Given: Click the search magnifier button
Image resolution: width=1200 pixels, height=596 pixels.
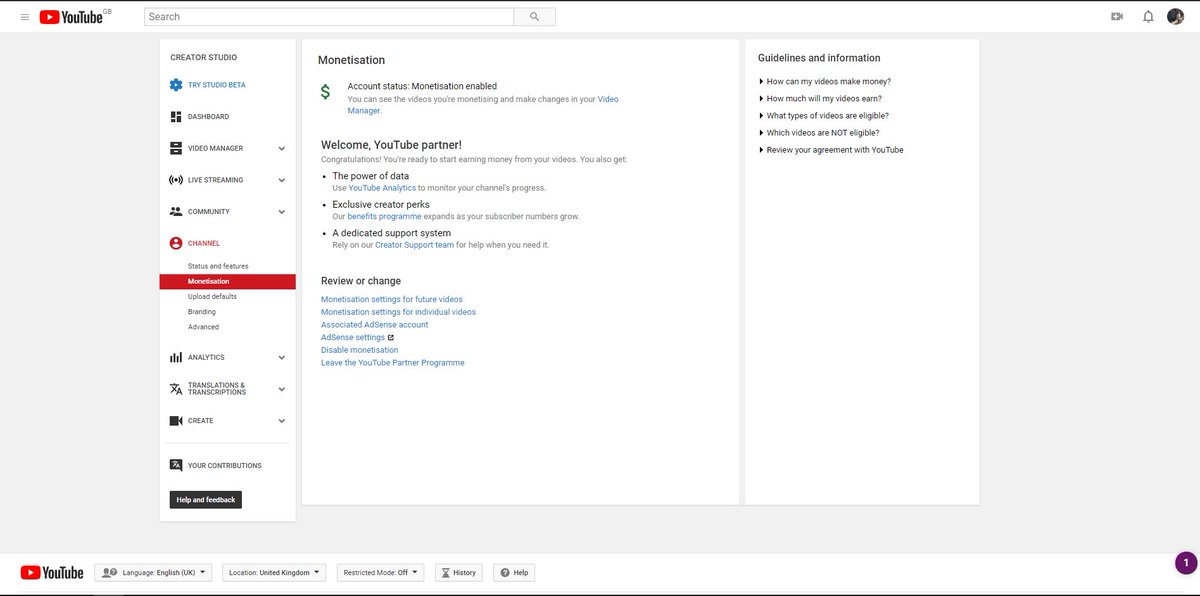Looking at the screenshot, I should (x=534, y=17).
